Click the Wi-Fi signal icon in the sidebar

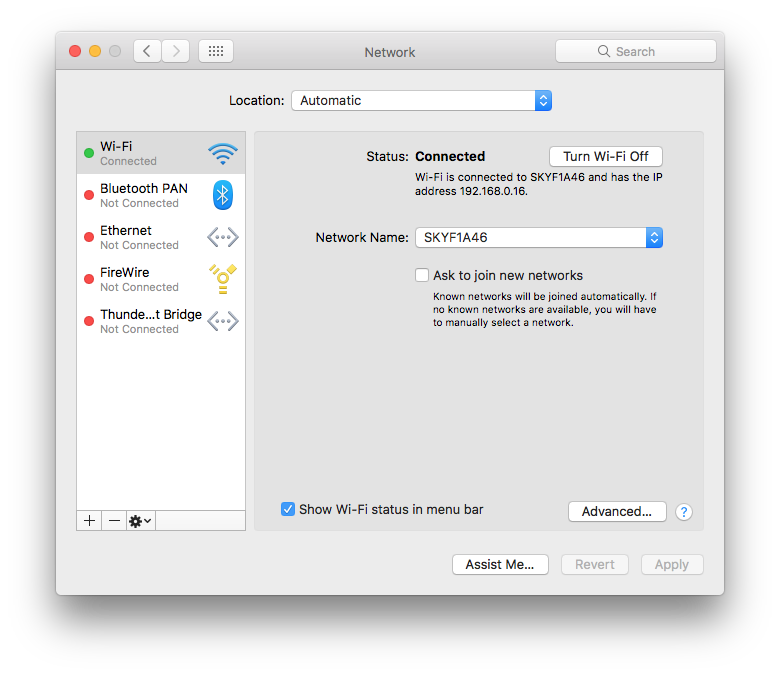pyautogui.click(x=223, y=153)
